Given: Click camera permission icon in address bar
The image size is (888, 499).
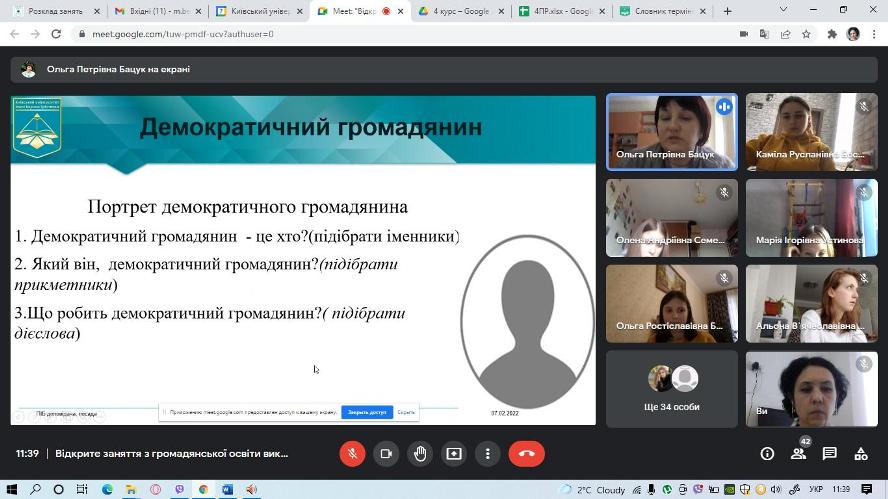Looking at the screenshot, I should tap(744, 34).
